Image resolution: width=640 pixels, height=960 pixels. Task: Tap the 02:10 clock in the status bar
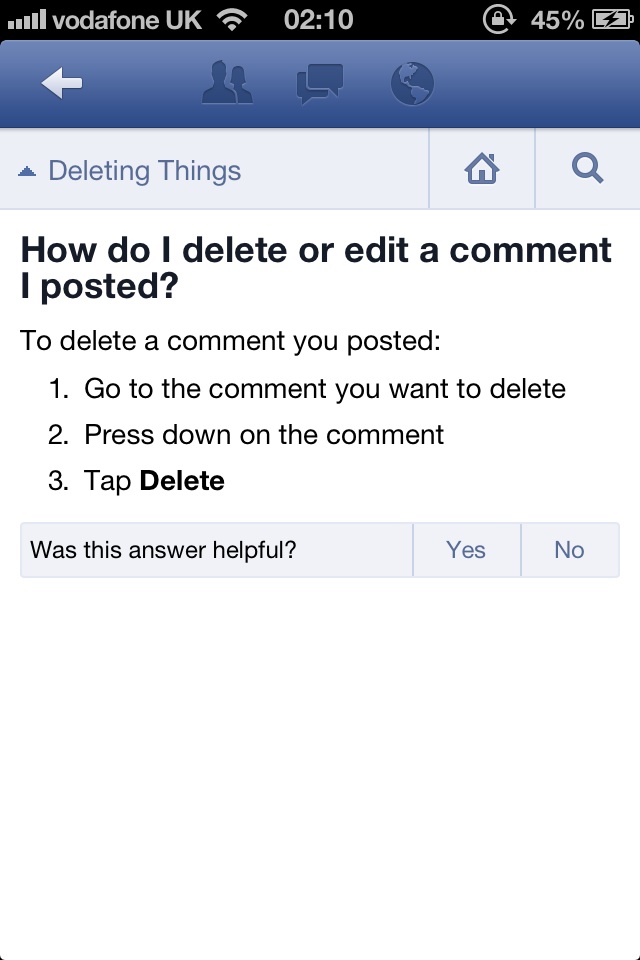click(318, 20)
